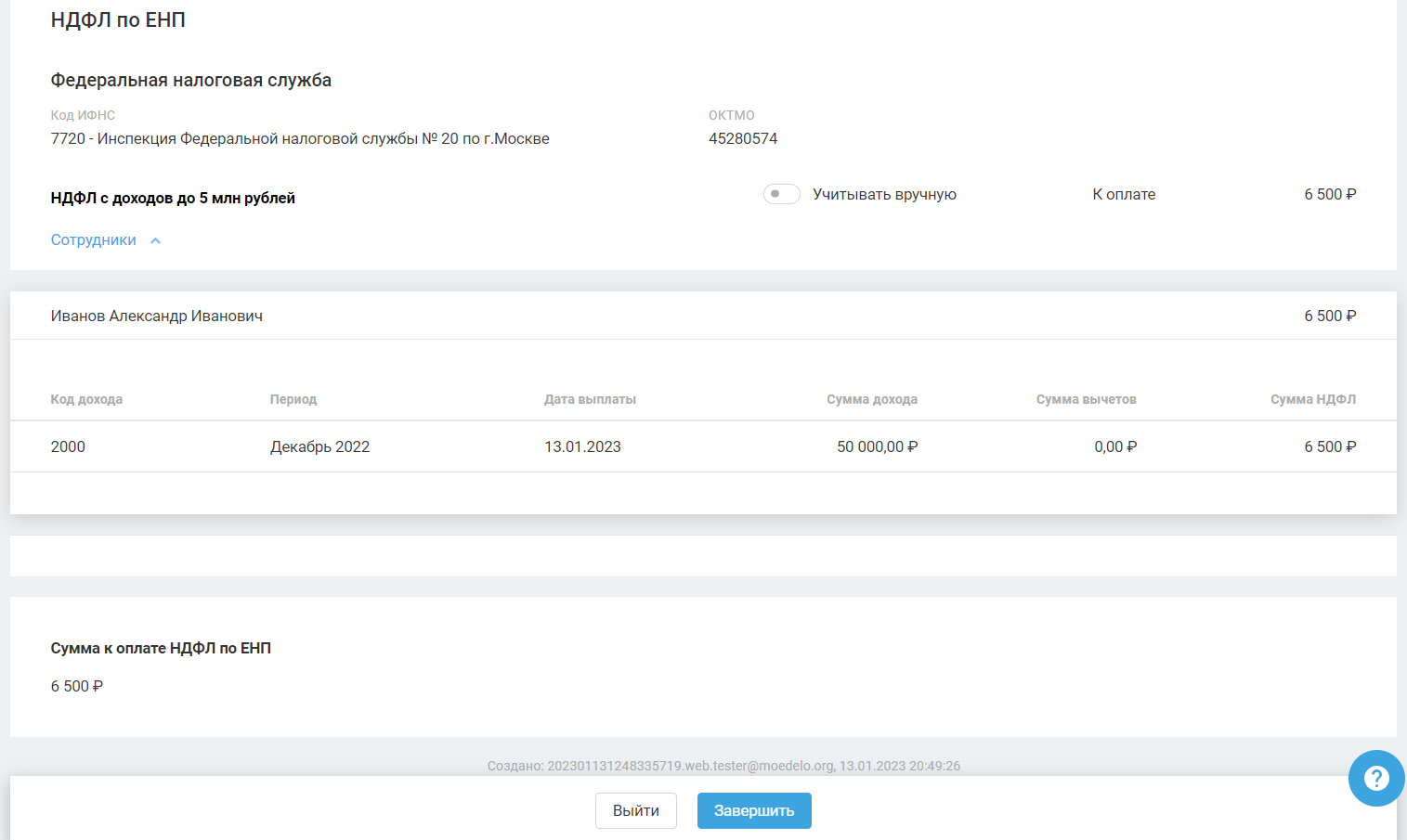The height and width of the screenshot is (840, 1407).
Task: Click the Период column header
Action: (293, 399)
